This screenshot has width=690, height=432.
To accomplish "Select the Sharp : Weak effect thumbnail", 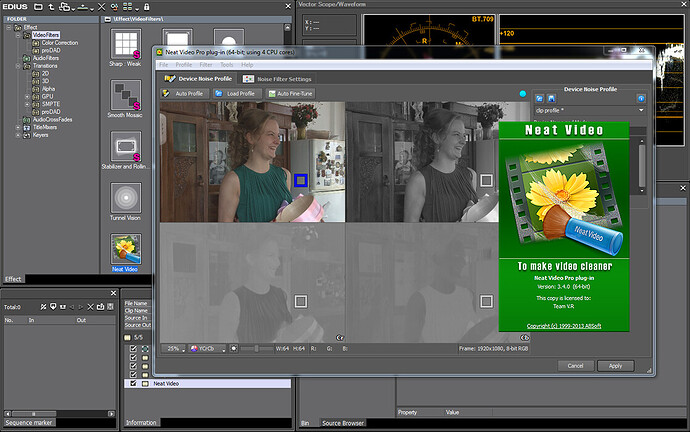I will coord(126,44).
